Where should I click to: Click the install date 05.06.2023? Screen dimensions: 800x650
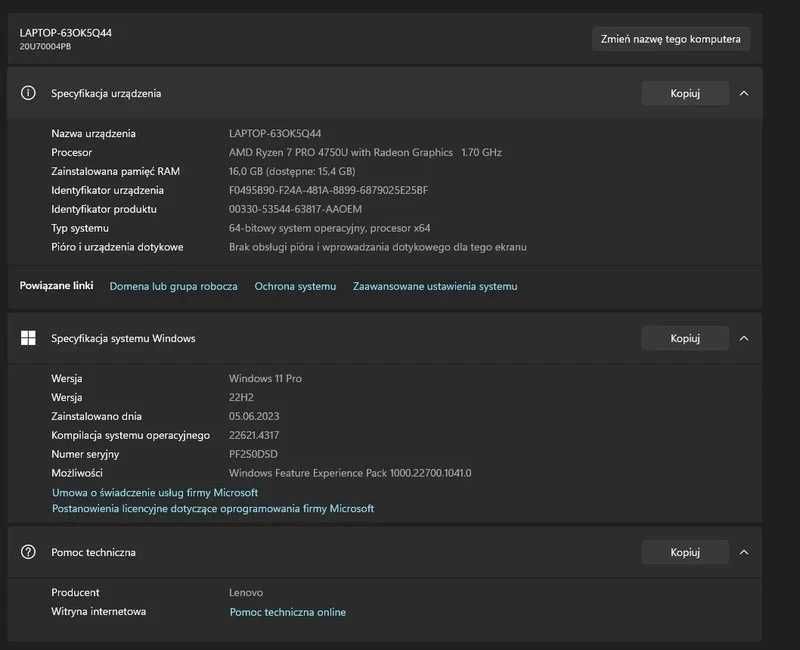click(254, 416)
